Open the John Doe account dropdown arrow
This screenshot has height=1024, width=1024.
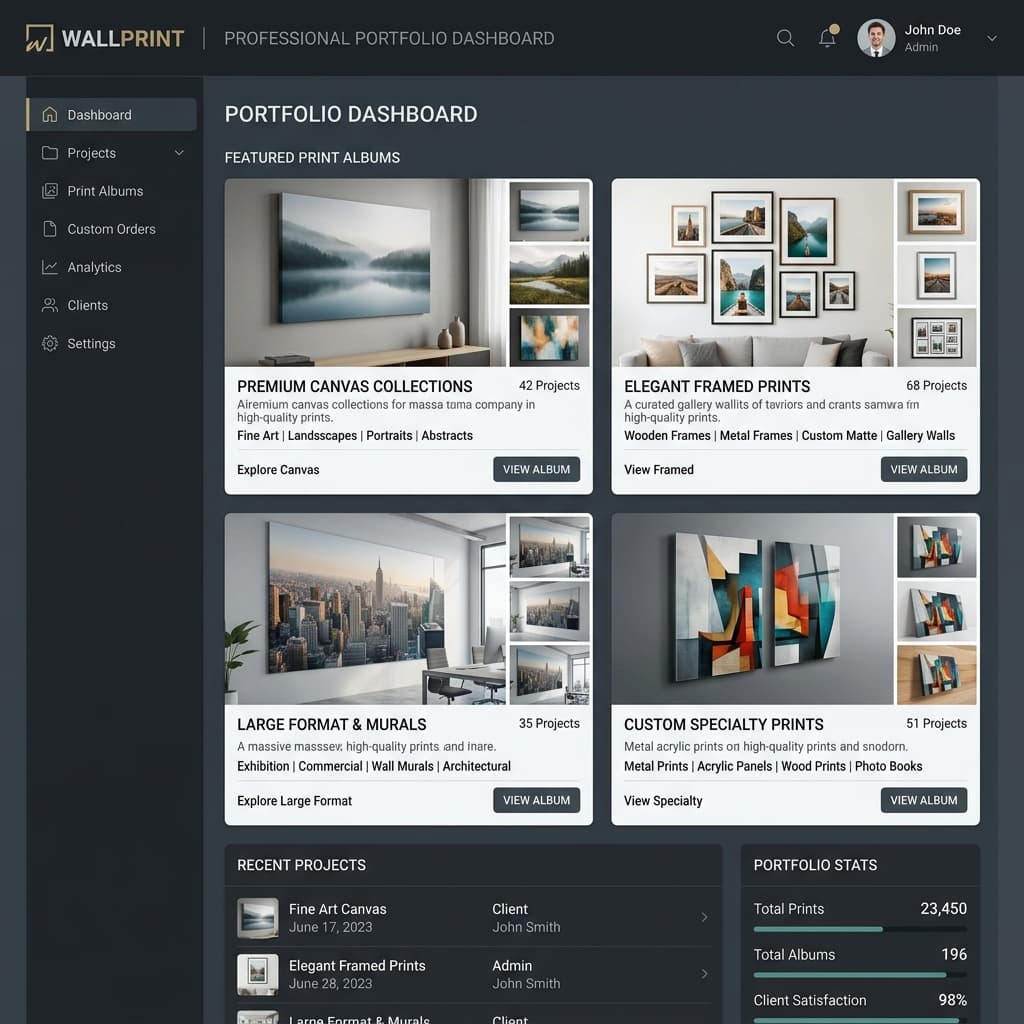[992, 38]
